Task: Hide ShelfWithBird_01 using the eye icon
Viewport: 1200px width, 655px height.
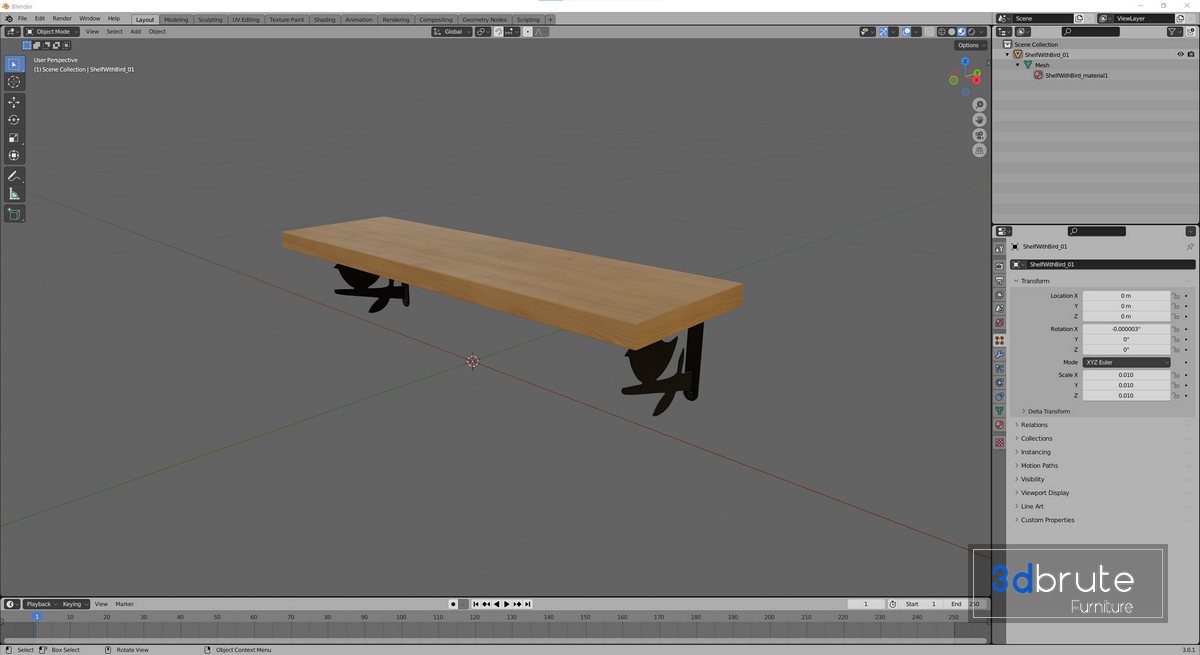Action: [x=1180, y=54]
